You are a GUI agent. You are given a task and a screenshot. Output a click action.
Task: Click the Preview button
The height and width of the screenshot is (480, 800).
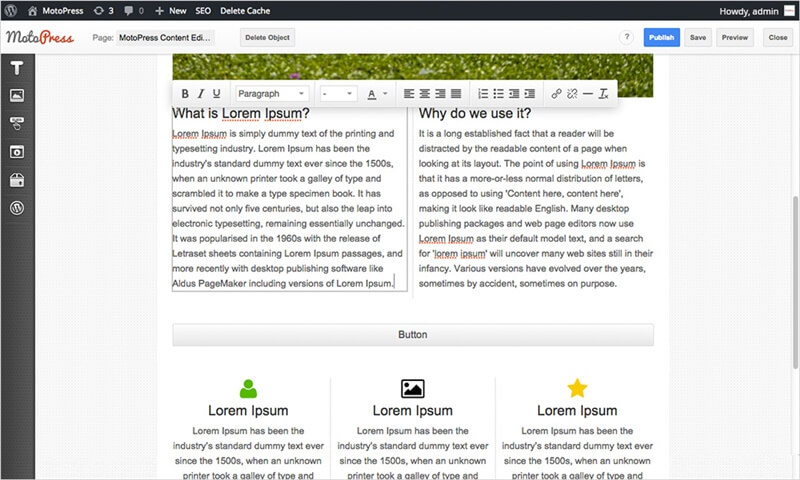pos(734,37)
